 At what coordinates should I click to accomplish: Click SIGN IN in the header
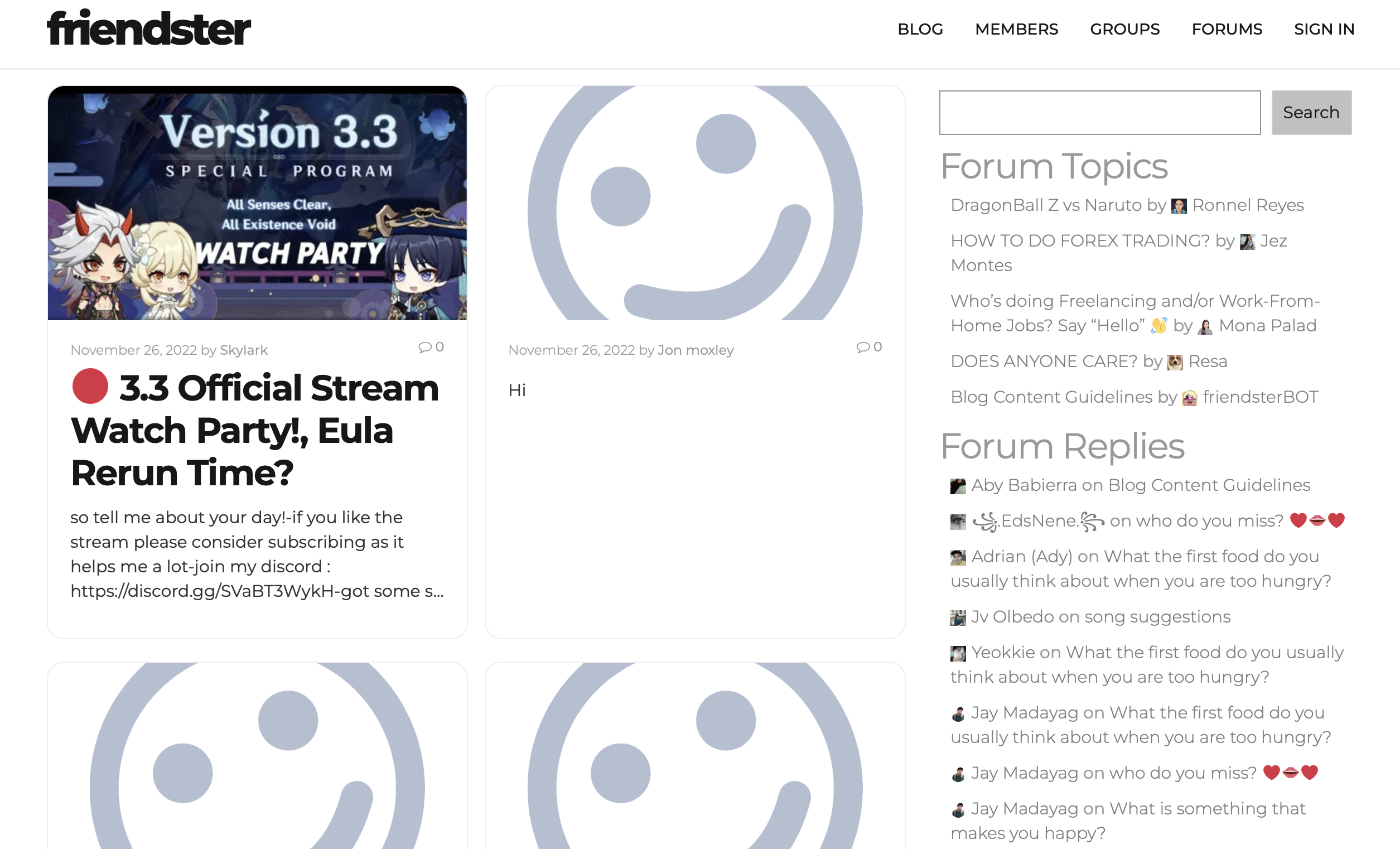(1324, 29)
